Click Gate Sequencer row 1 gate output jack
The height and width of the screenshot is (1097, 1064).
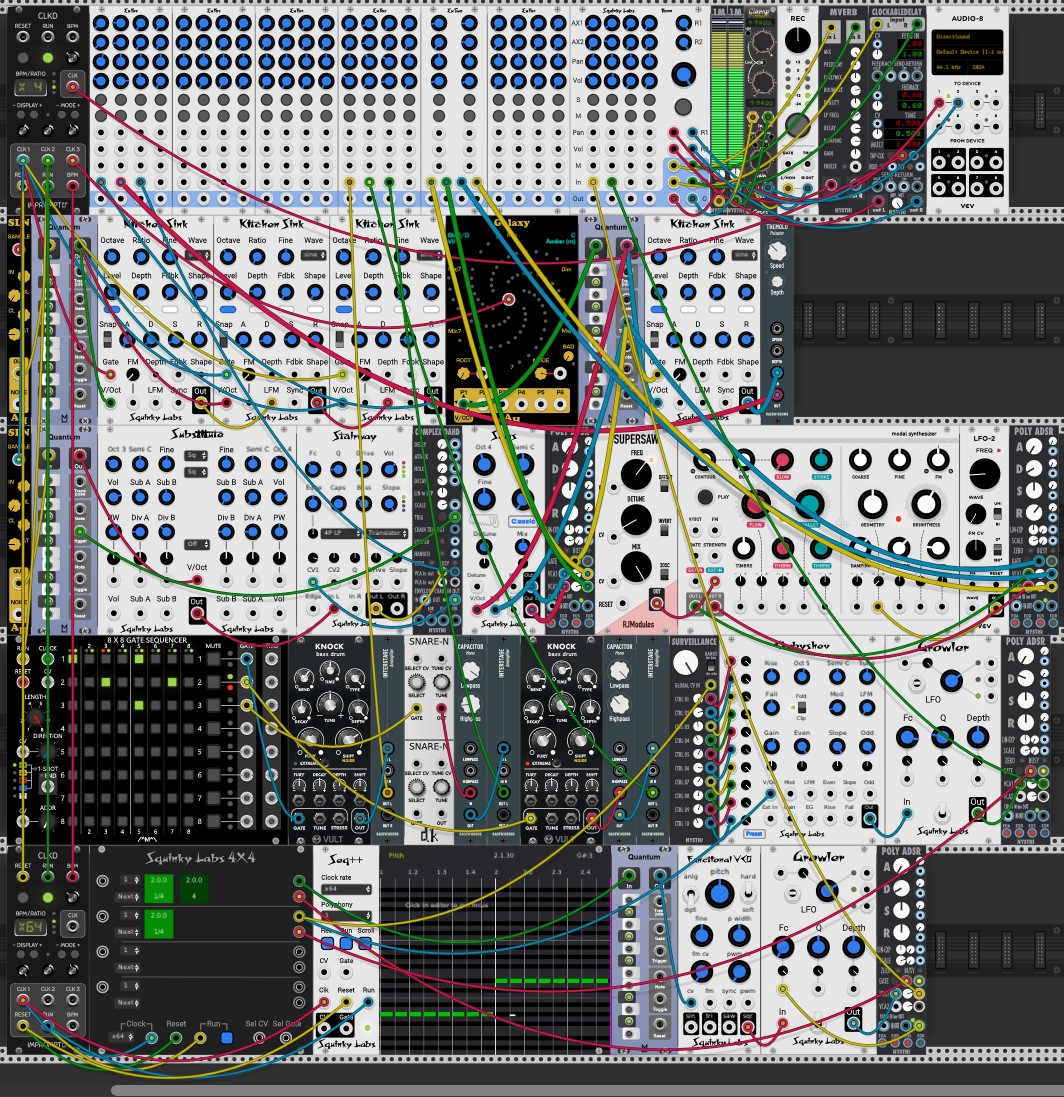247,658
